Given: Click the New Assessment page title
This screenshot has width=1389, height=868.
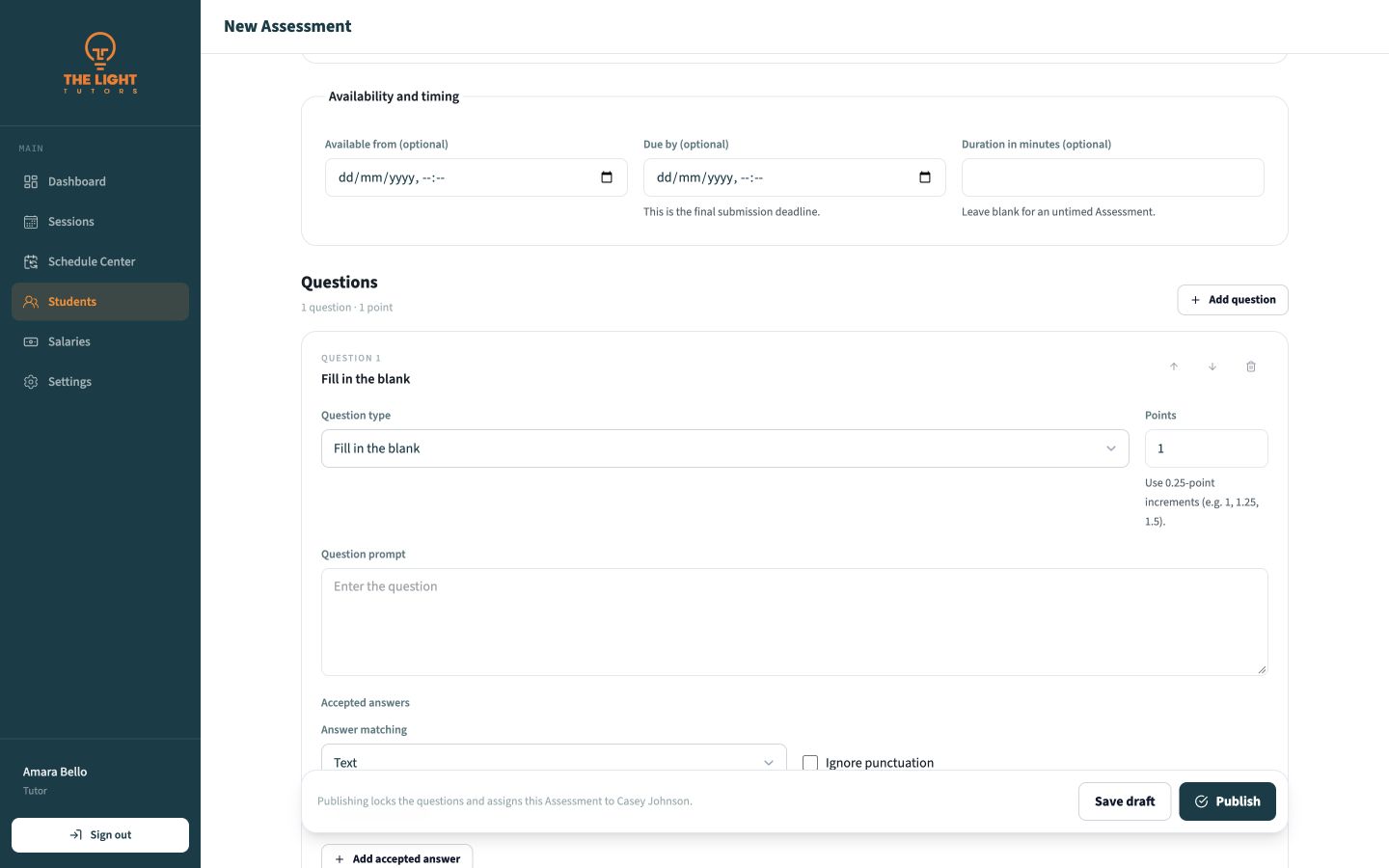Looking at the screenshot, I should 287,26.
